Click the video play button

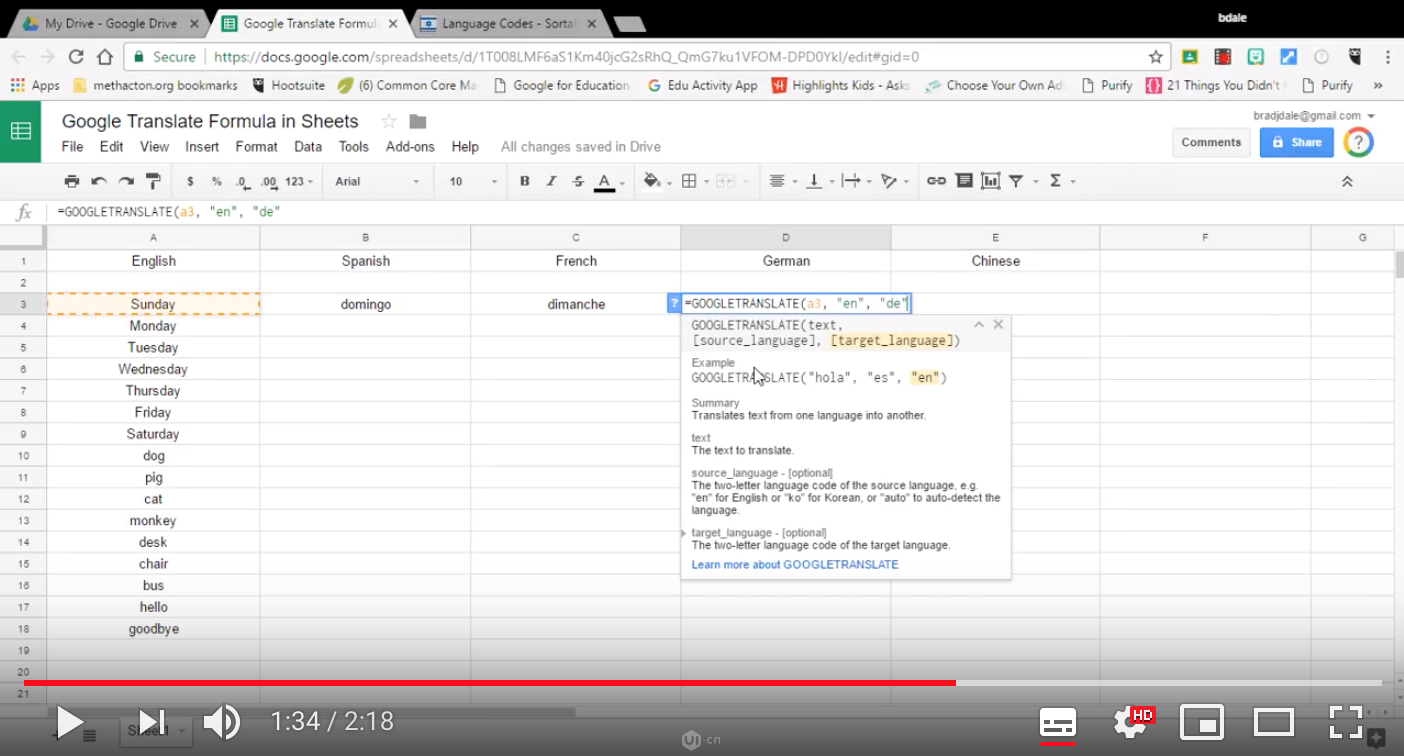(68, 721)
